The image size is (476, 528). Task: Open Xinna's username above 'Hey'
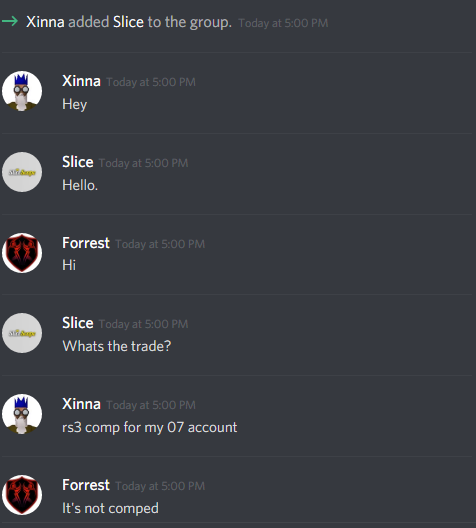(x=81, y=81)
